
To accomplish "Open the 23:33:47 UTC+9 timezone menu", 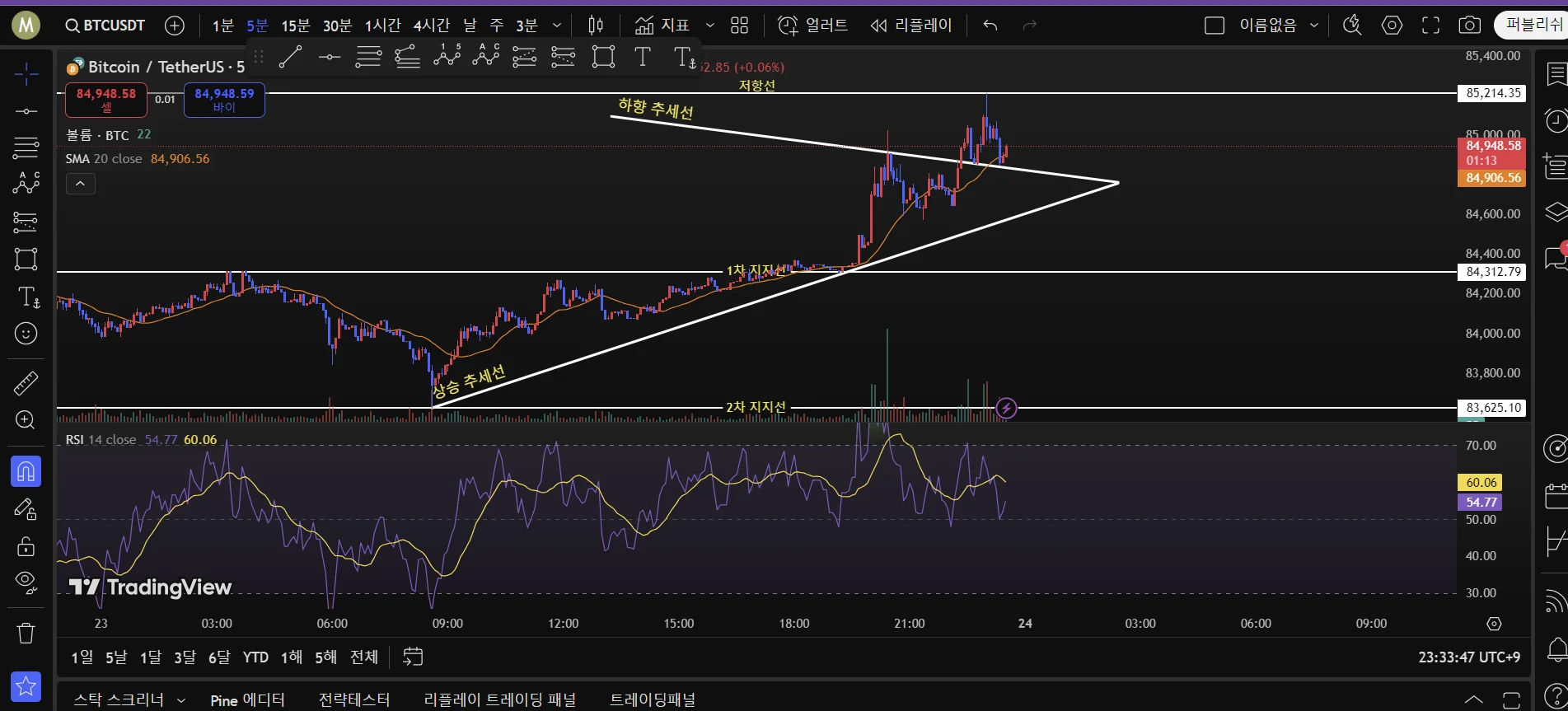I will click(x=1469, y=657).
